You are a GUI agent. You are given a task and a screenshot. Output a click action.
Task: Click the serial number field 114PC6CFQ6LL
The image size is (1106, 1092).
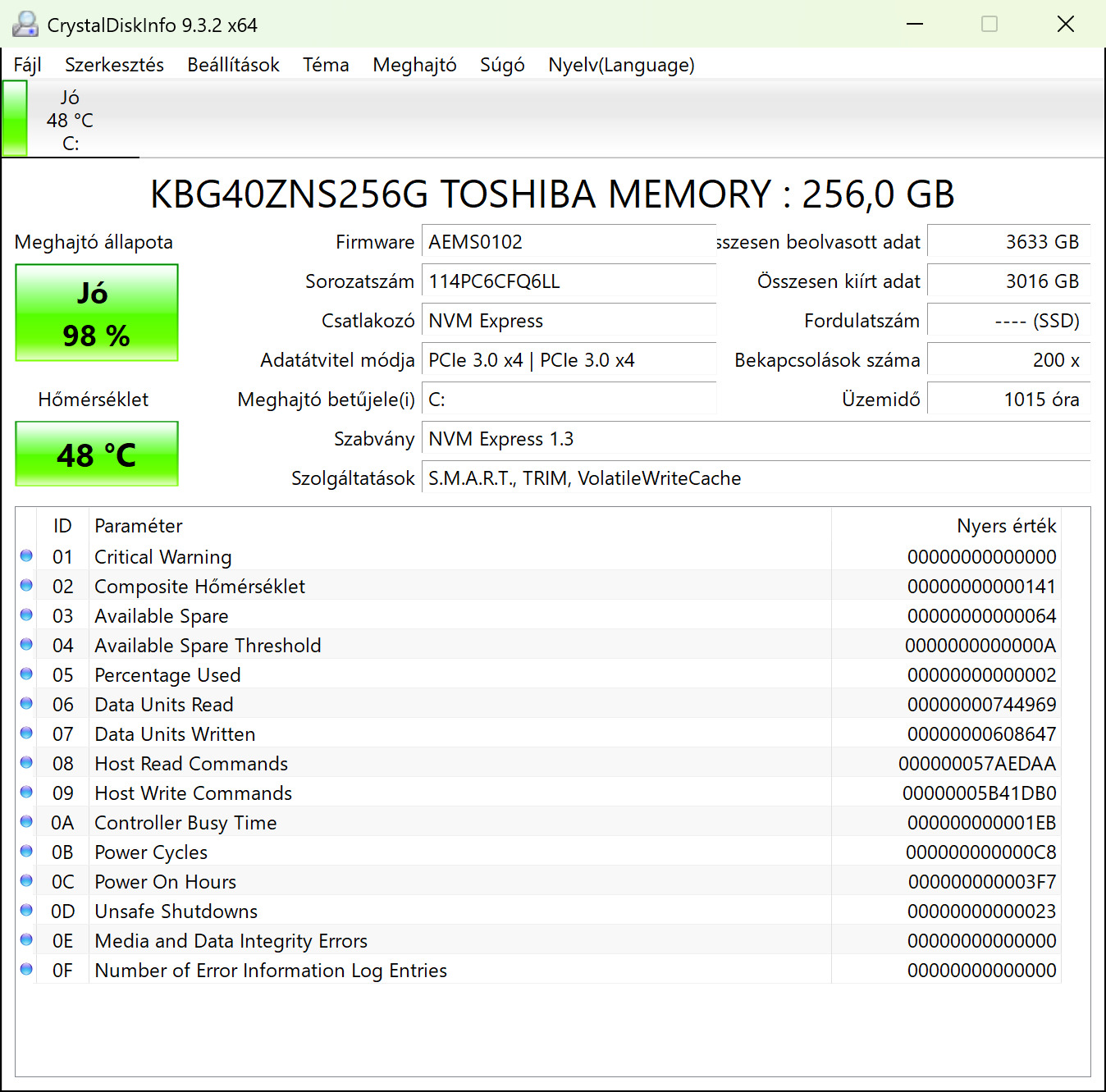[x=569, y=281]
